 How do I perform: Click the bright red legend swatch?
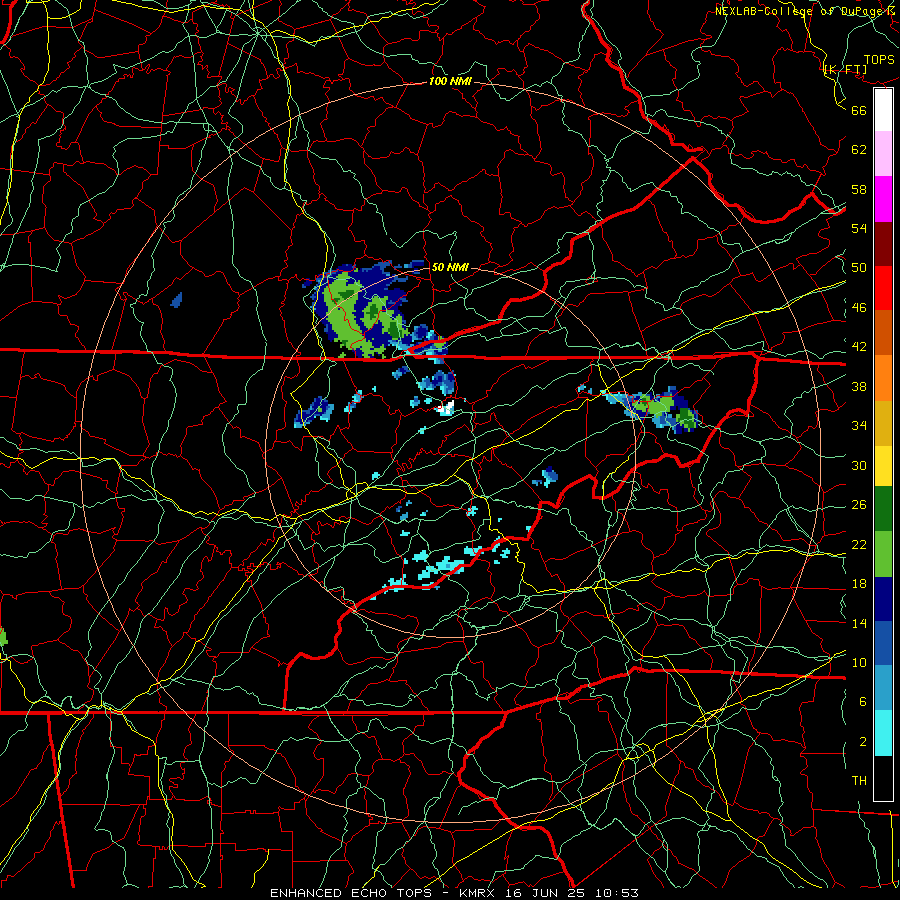point(883,288)
